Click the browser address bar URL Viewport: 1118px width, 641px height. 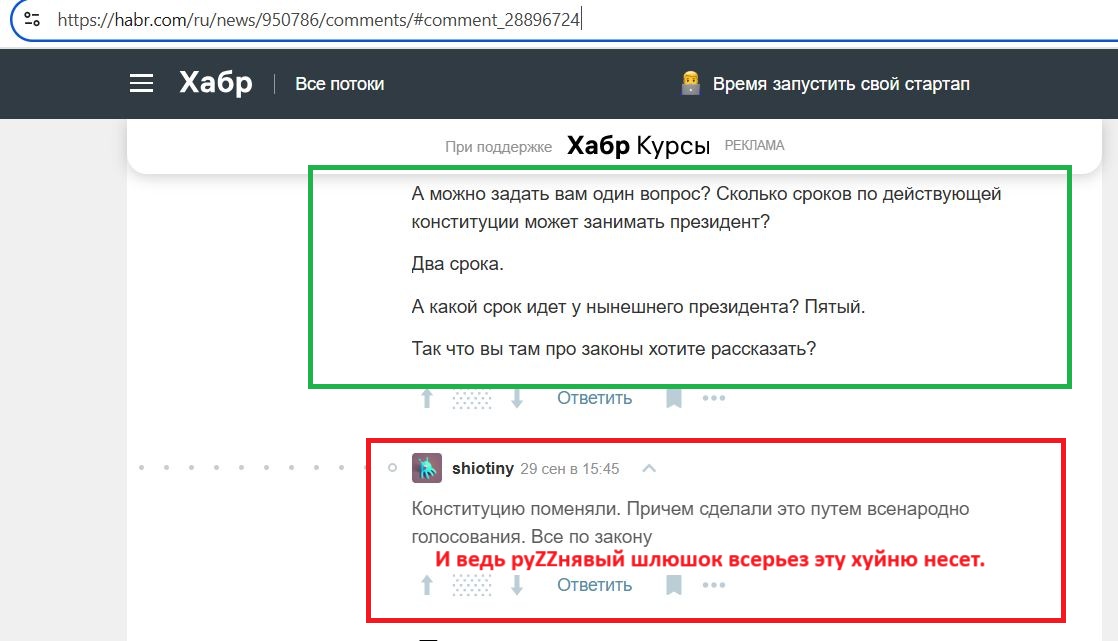[x=320, y=19]
